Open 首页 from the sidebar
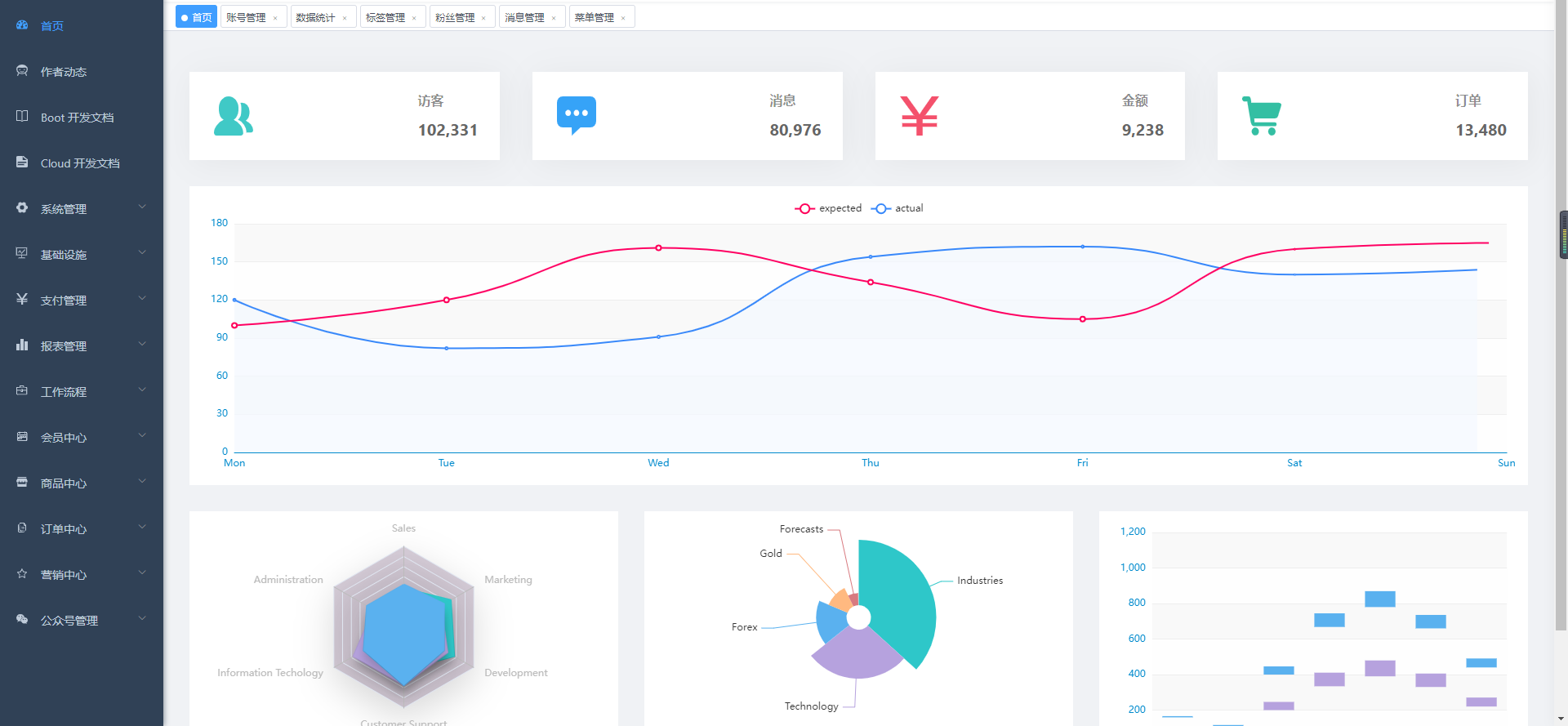This screenshot has width=1568, height=726. [x=82, y=25]
